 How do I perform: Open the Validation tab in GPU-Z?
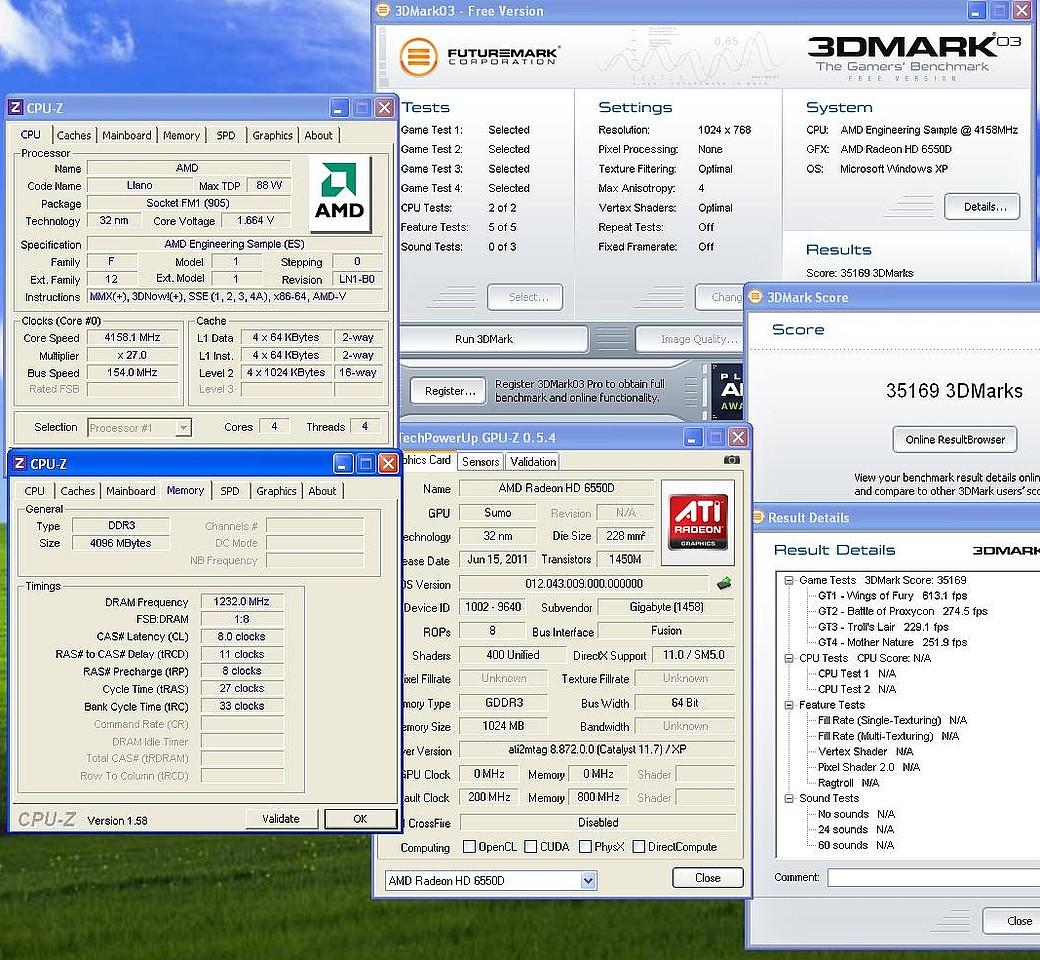tap(533, 462)
